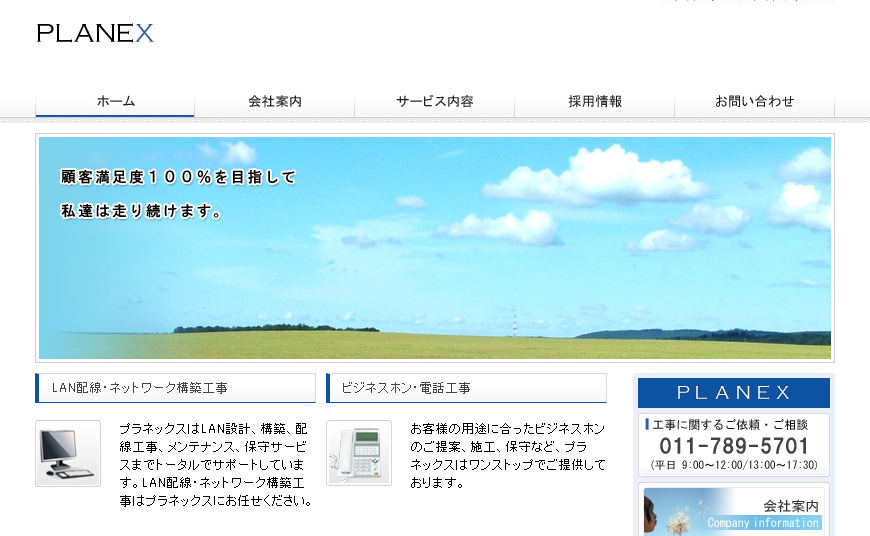Open the ビジネスホン・電話工事 heading

coord(467,388)
